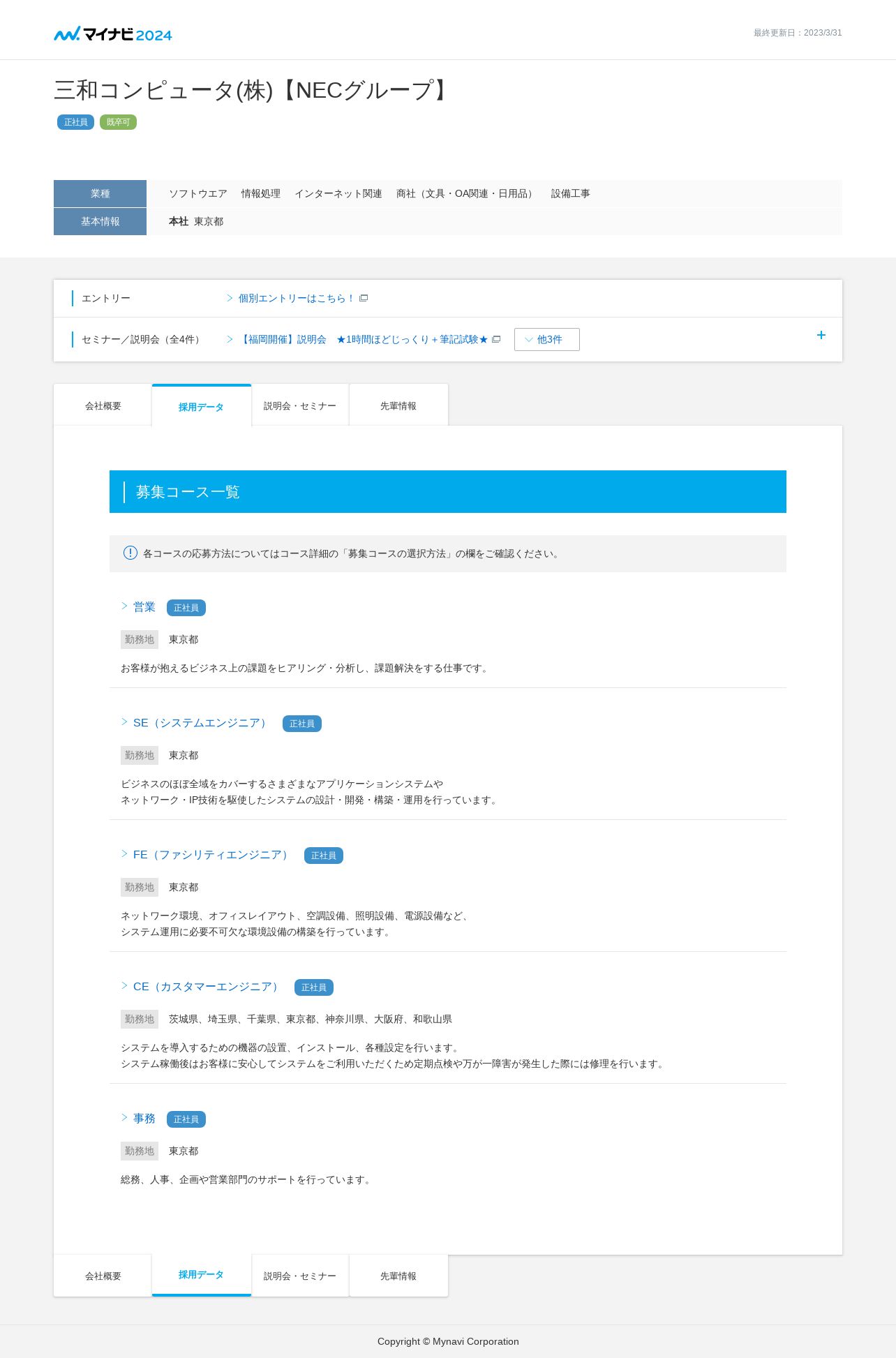Open the CE（カスタマーエンジニア） course link

click(208, 987)
